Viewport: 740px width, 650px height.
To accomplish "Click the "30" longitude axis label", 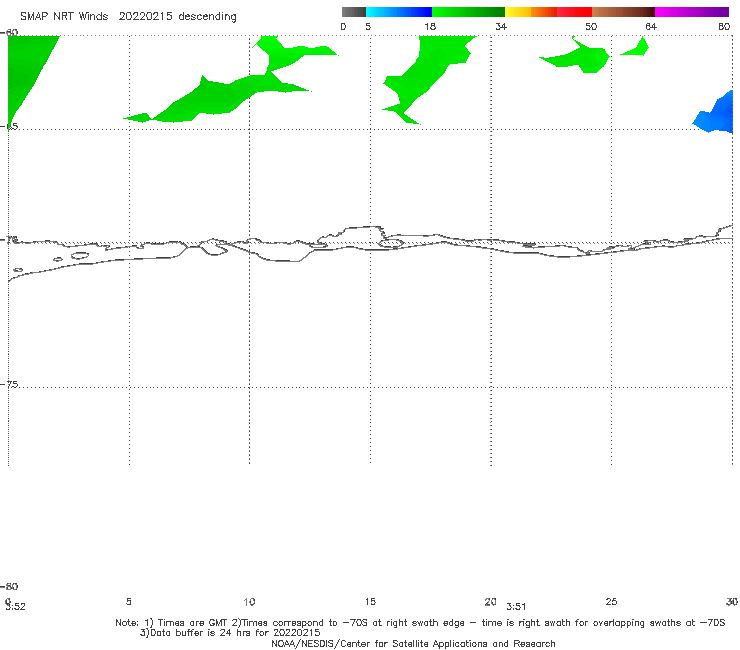I will [732, 601].
